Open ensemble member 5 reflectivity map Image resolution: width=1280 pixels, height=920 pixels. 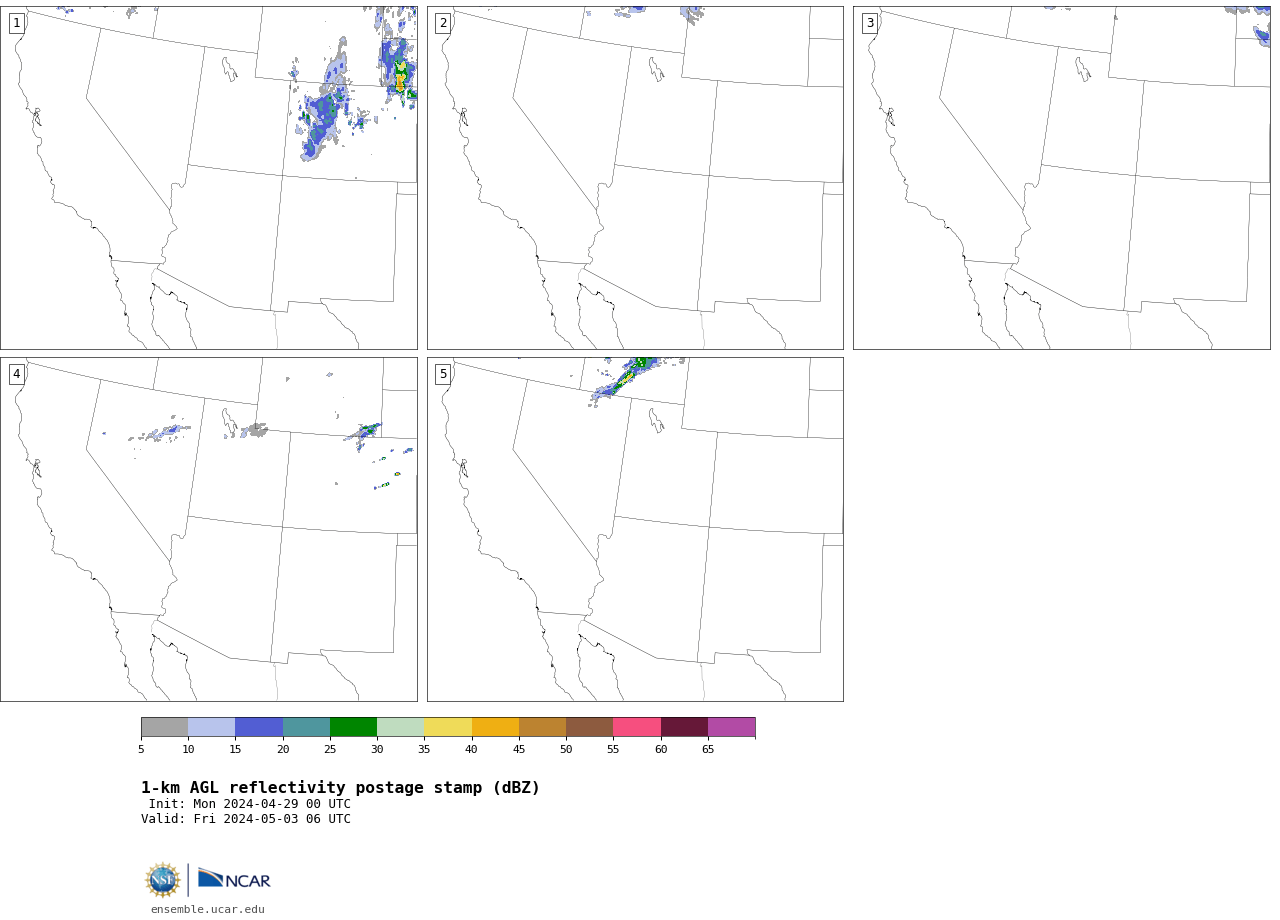click(635, 529)
